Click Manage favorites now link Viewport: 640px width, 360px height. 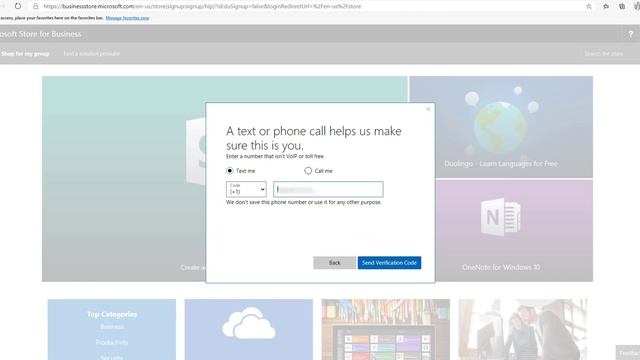(x=127, y=18)
